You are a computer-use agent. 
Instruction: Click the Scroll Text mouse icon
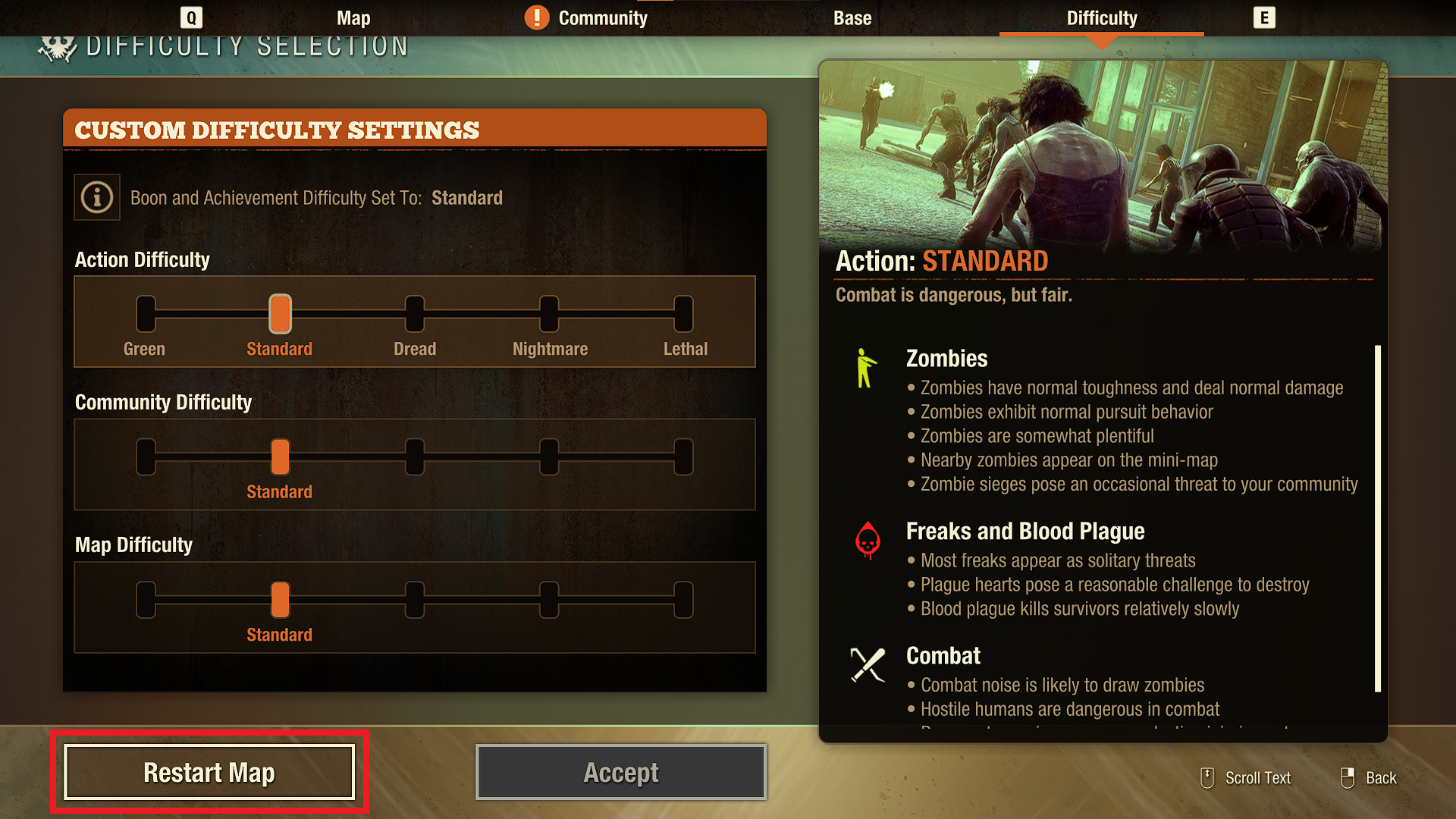click(1207, 778)
